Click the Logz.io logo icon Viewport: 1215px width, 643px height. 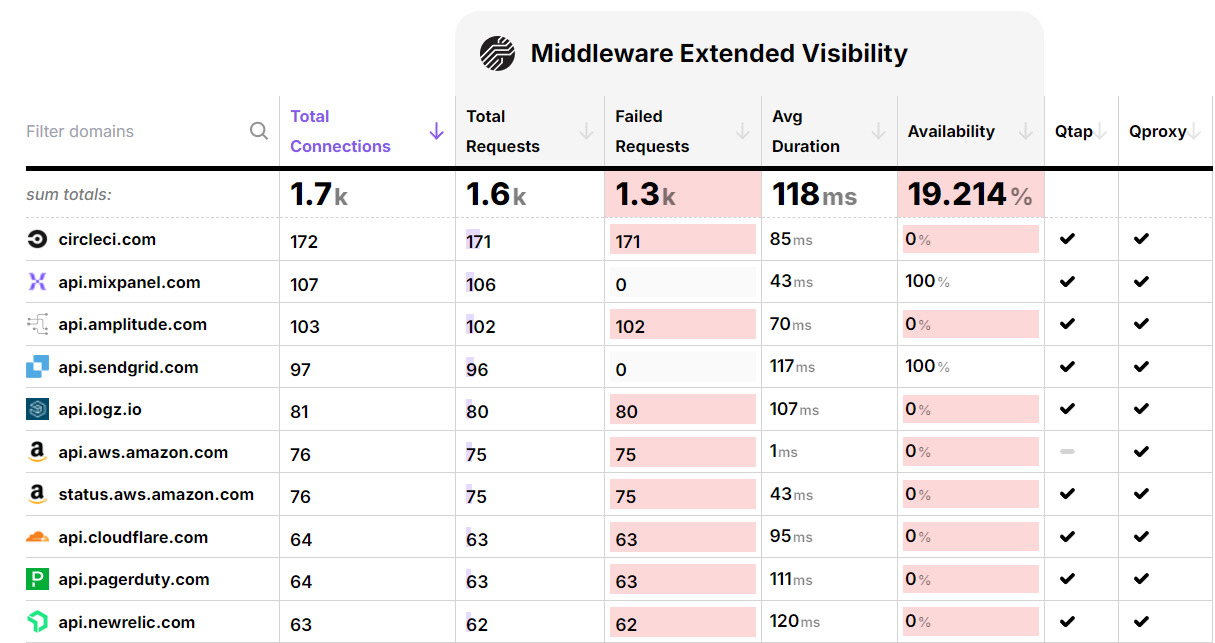click(x=37, y=409)
